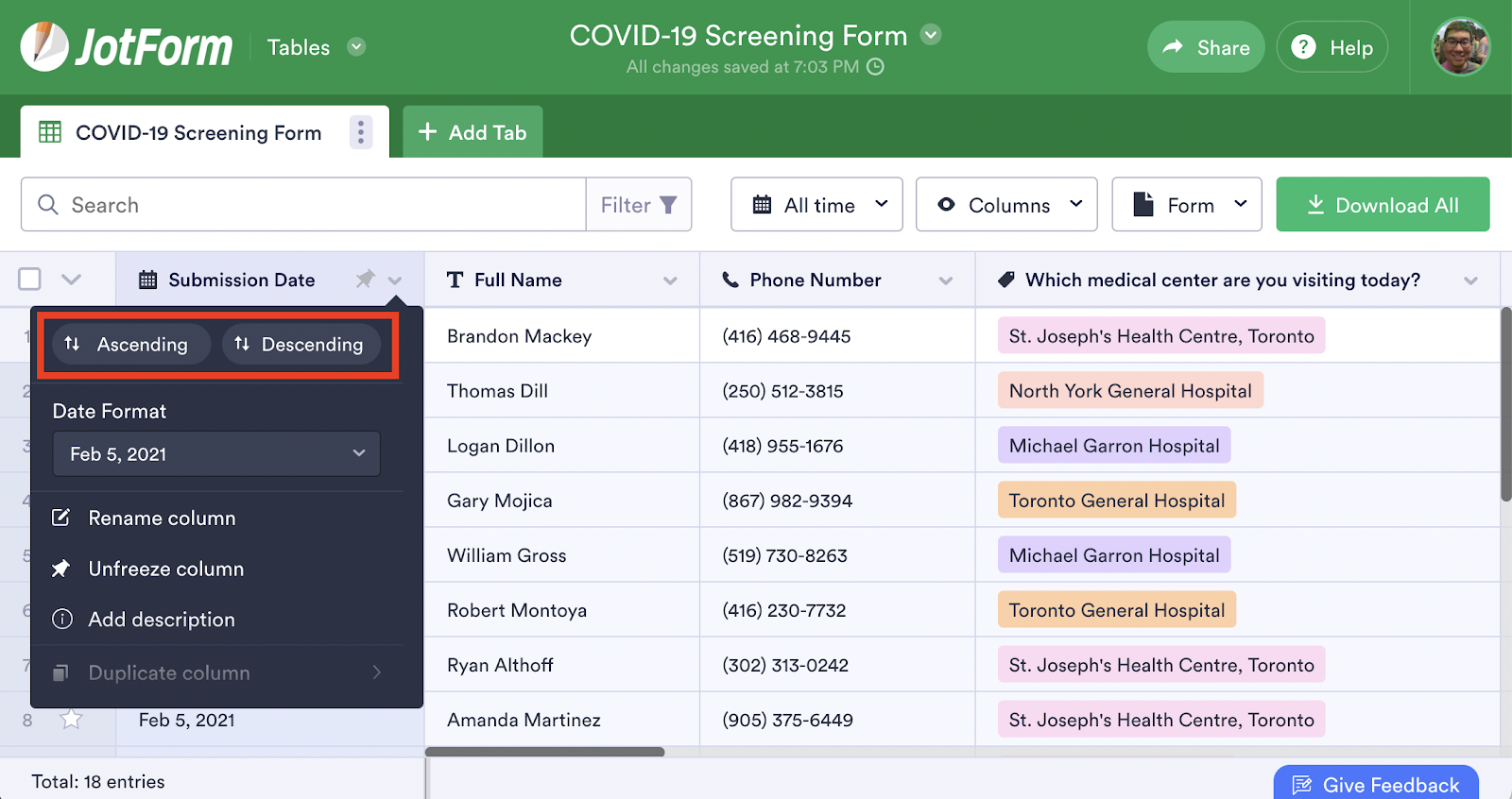Sort Submission Date in Descending order
The width and height of the screenshot is (1512, 799).
click(x=301, y=344)
